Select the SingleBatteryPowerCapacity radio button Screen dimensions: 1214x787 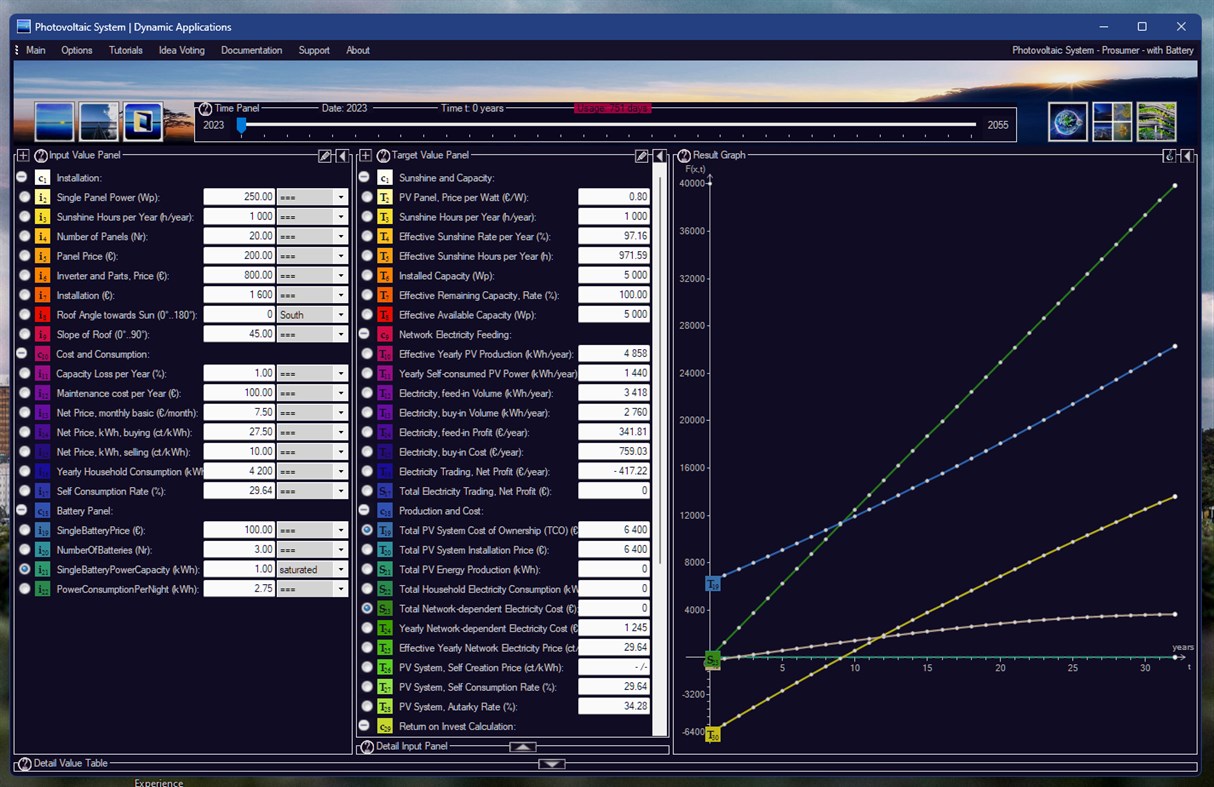click(x=24, y=569)
